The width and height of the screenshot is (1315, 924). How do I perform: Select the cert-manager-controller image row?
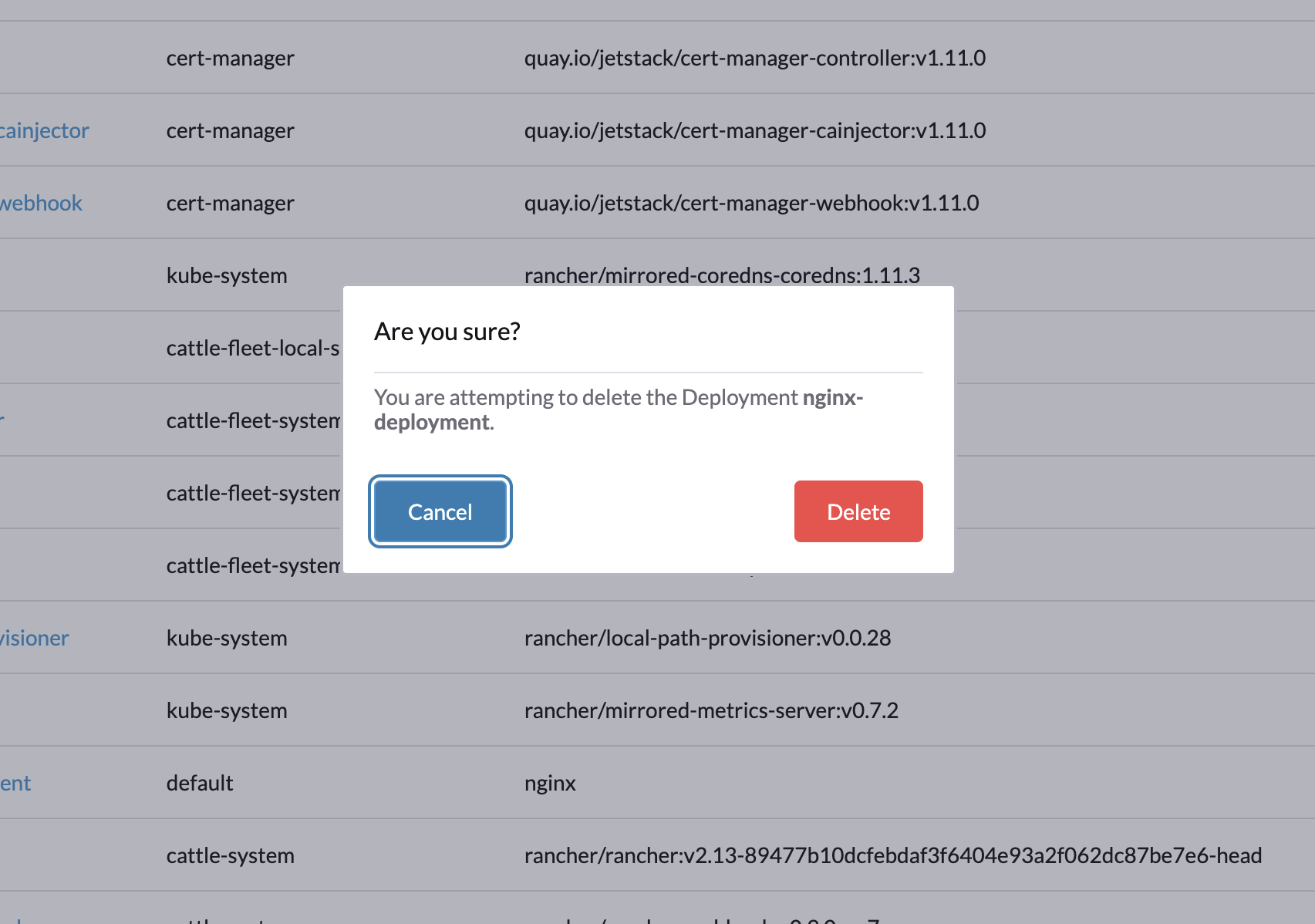755,58
